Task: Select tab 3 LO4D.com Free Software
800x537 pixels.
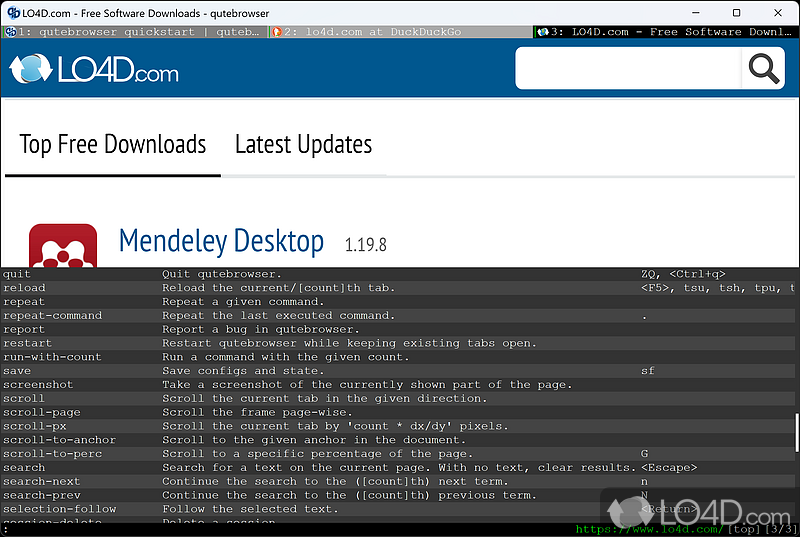Action: [666, 32]
